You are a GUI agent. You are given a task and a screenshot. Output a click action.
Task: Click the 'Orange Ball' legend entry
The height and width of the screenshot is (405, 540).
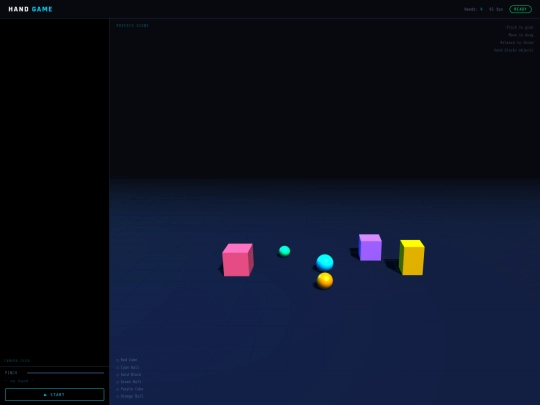coord(129,396)
